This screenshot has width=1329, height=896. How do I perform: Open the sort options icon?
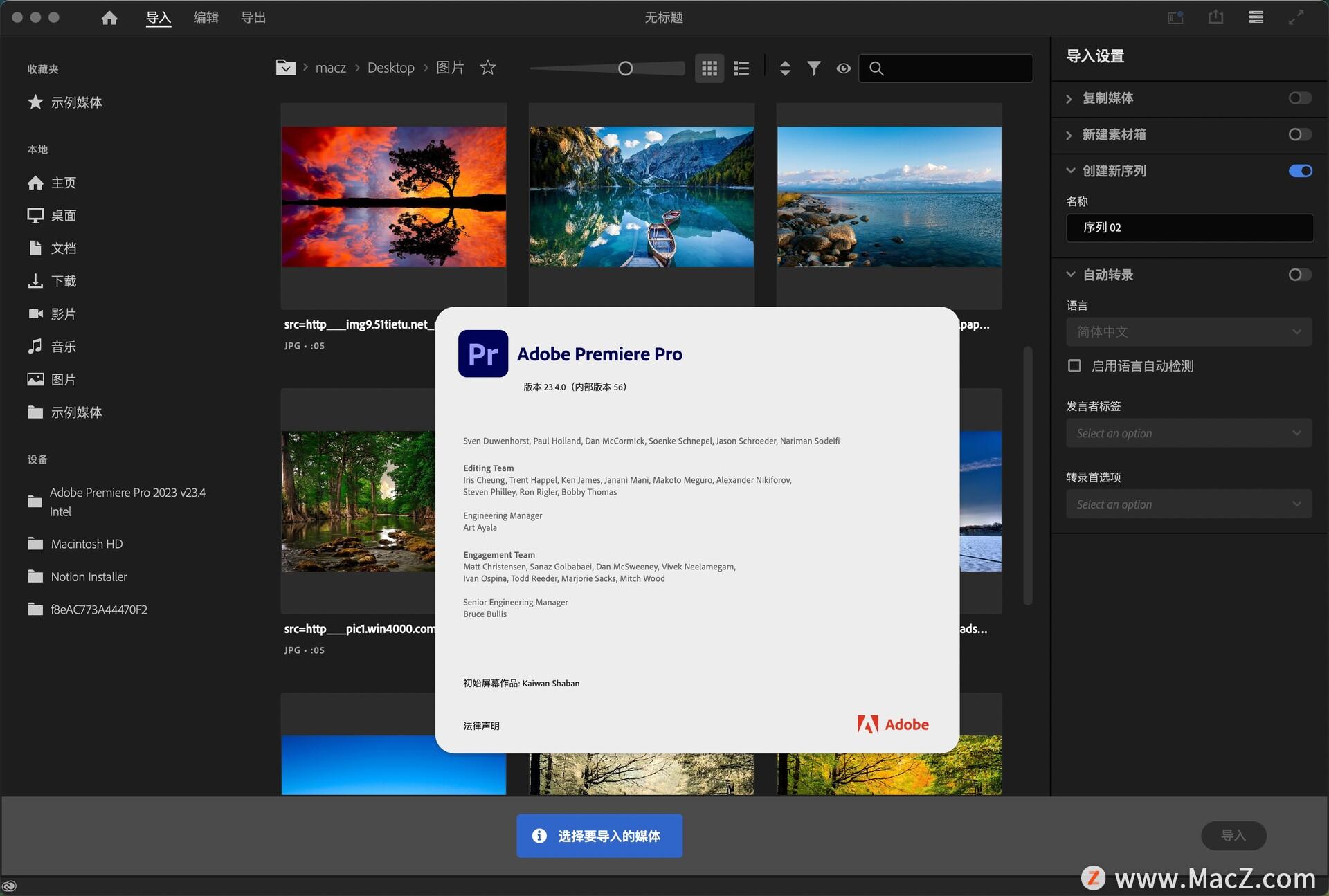785,68
